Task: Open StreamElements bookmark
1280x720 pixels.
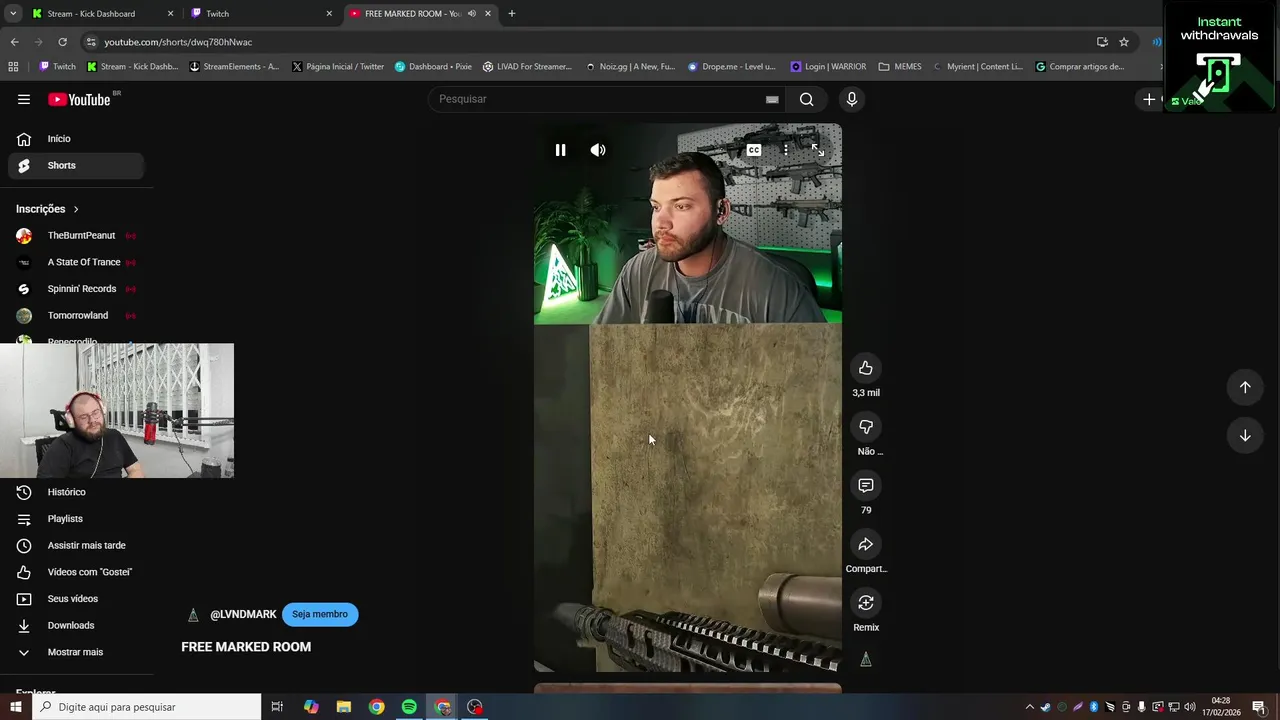Action: 234,67
